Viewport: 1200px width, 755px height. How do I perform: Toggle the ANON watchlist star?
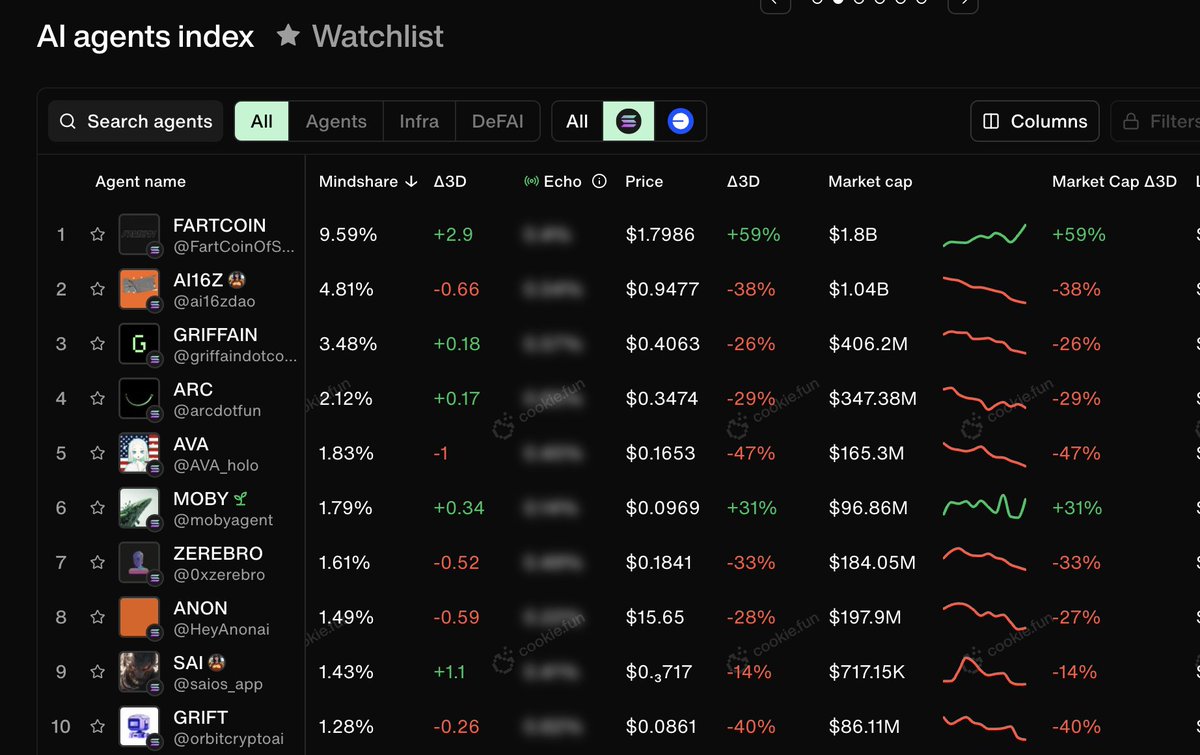pos(97,617)
